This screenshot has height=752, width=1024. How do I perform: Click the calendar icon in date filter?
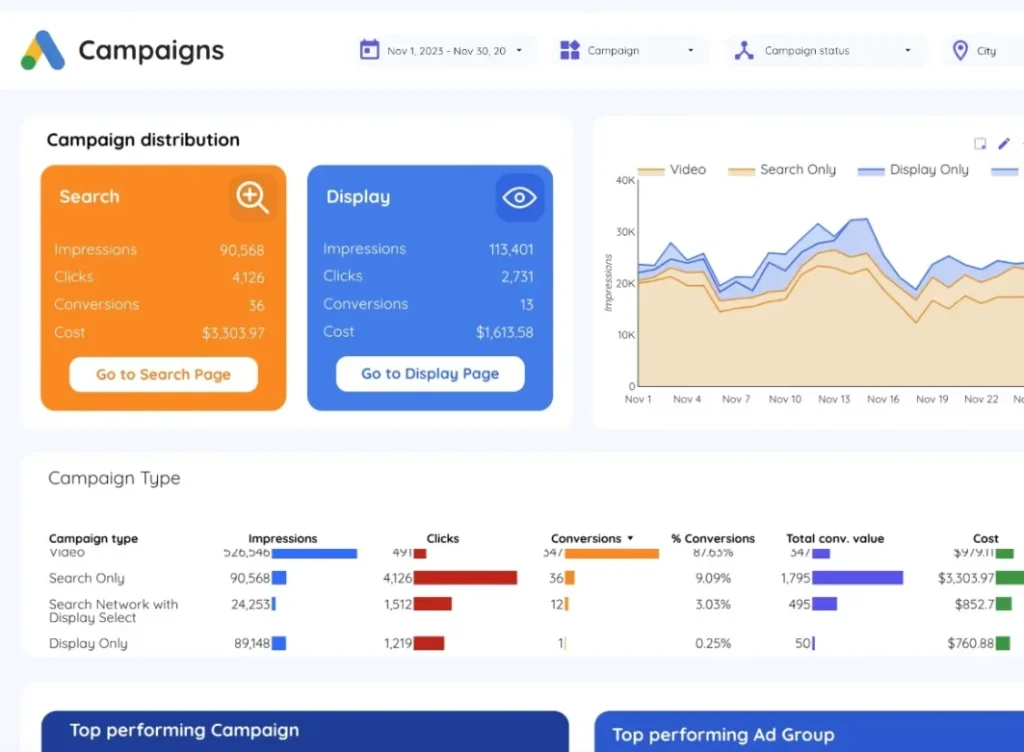point(369,50)
